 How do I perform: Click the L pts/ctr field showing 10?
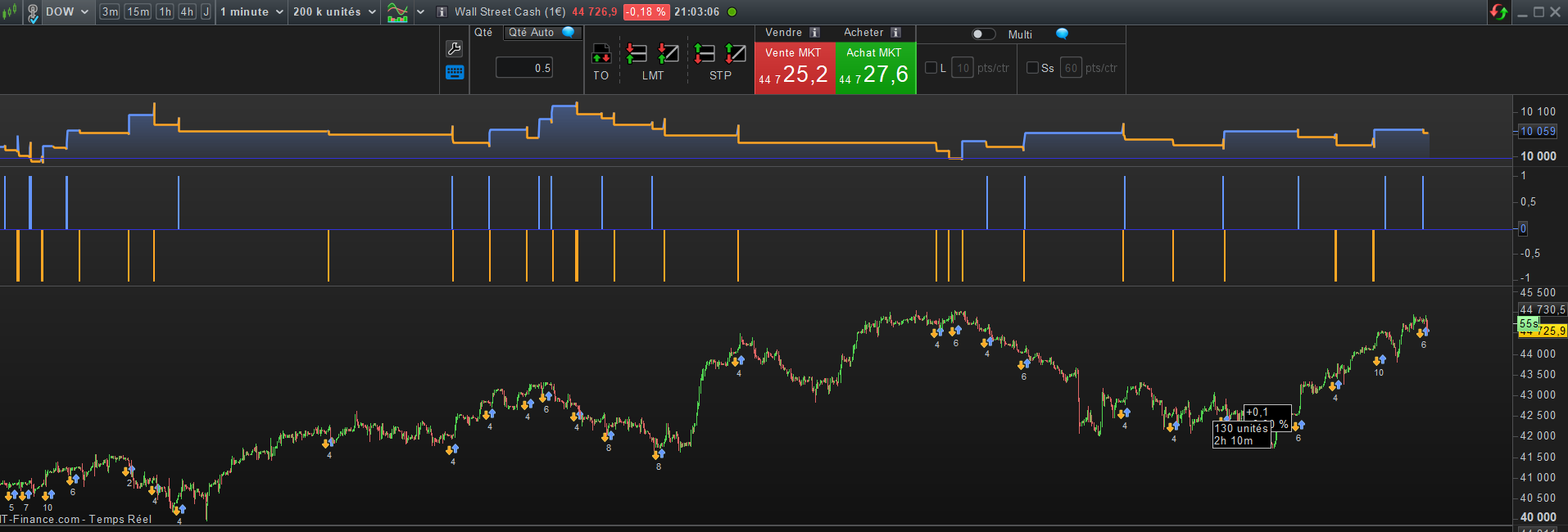pos(963,68)
